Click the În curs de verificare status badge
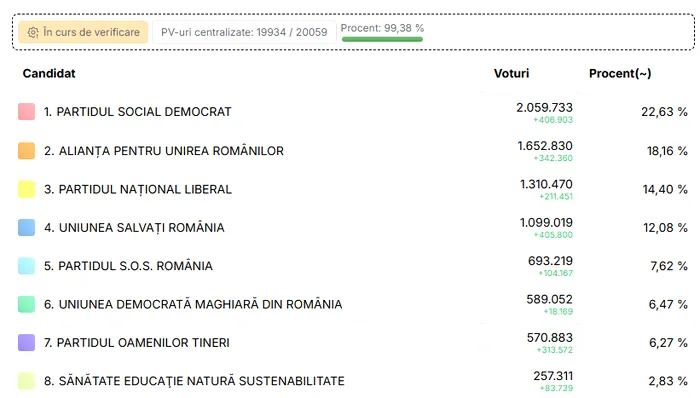Screen dimensions: 700x398 click(83, 32)
